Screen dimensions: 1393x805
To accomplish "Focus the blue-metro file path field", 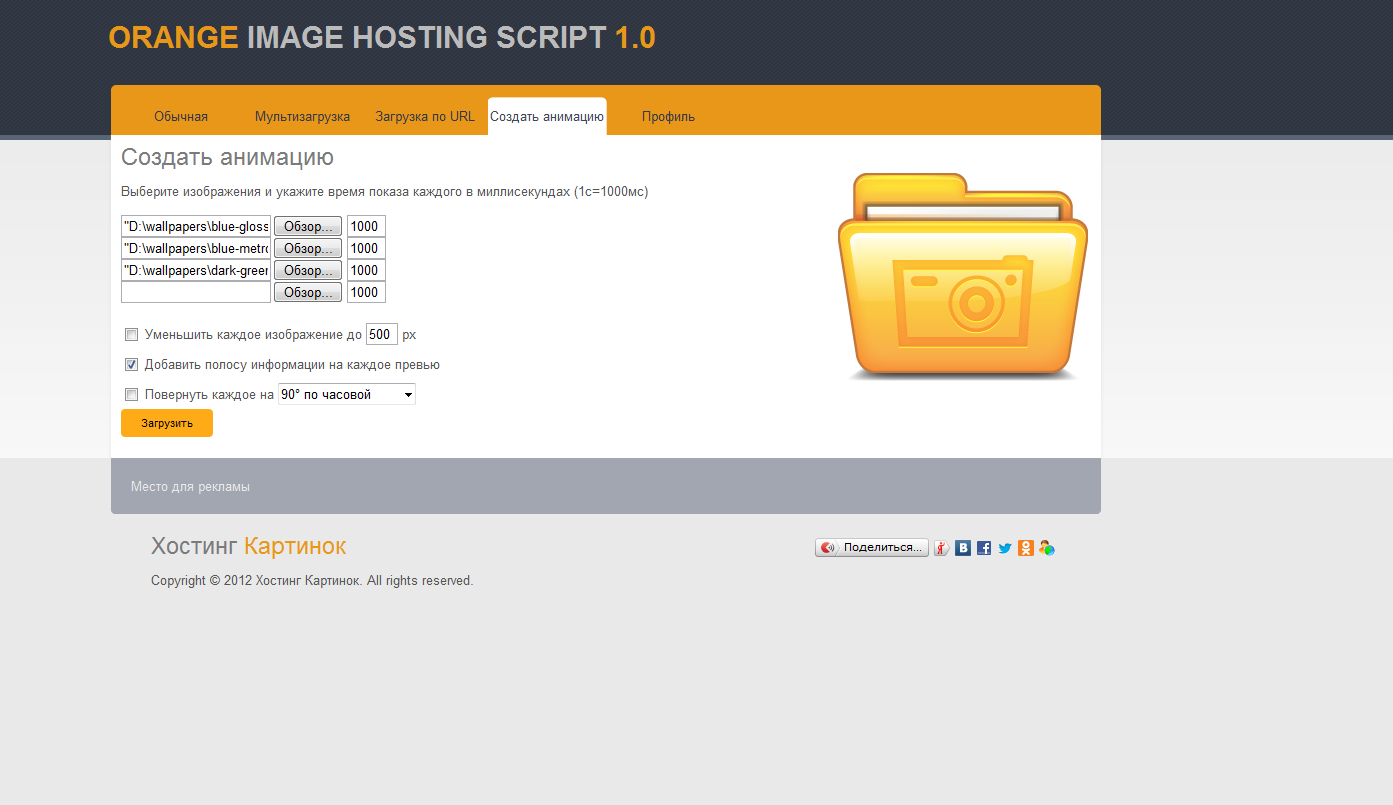I will pyautogui.click(x=196, y=248).
